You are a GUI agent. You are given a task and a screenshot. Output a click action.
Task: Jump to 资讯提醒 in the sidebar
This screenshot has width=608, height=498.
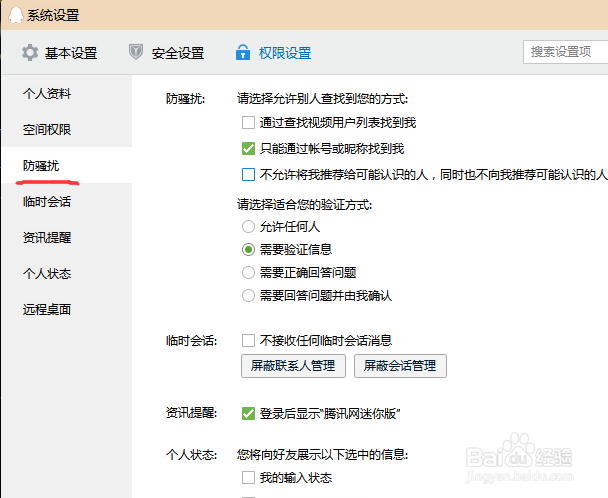pyautogui.click(x=47, y=238)
